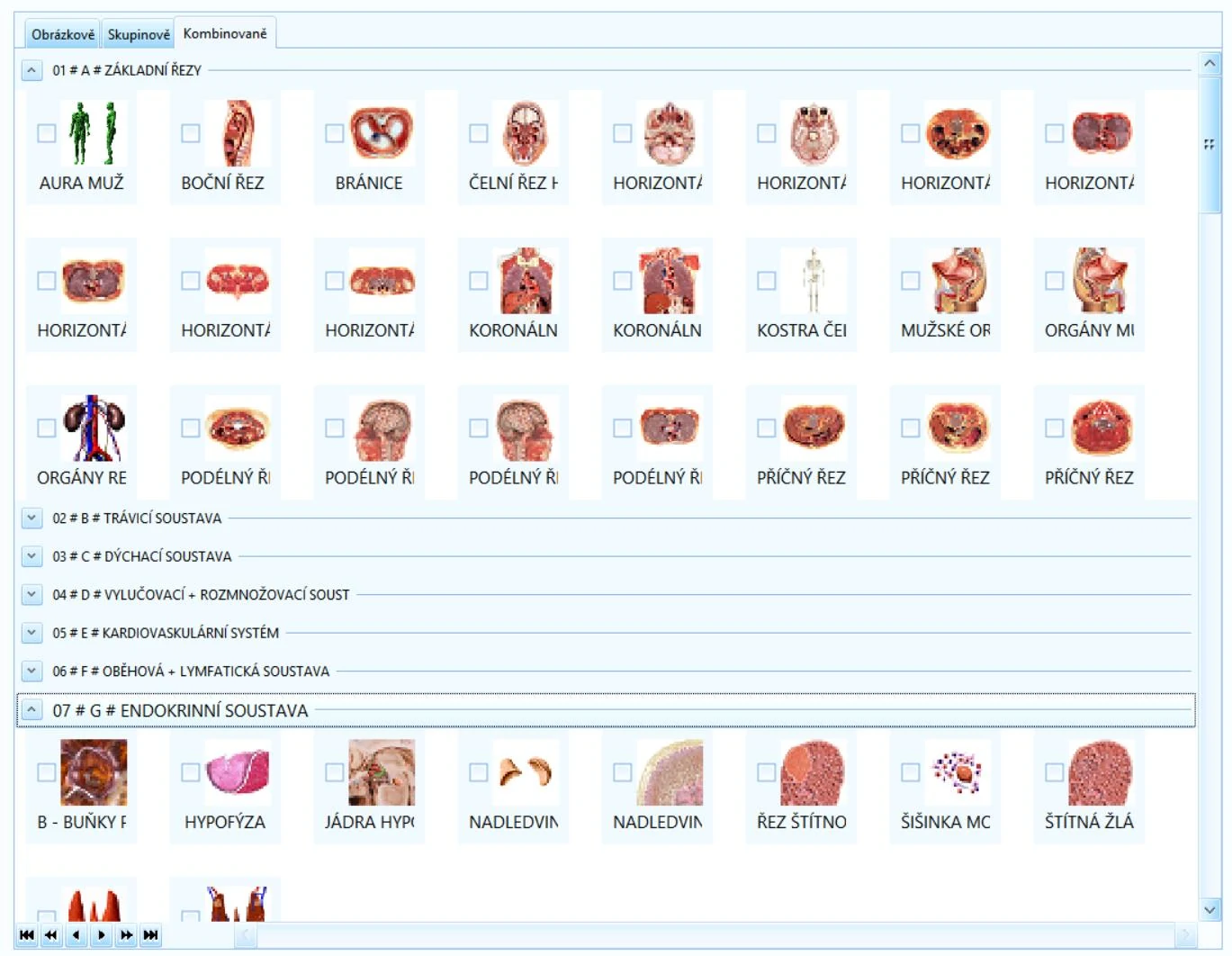This screenshot has width=1232, height=956.
Task: Tick the checkbox beside BOČNÍ ŘEZ
Action: [191, 133]
